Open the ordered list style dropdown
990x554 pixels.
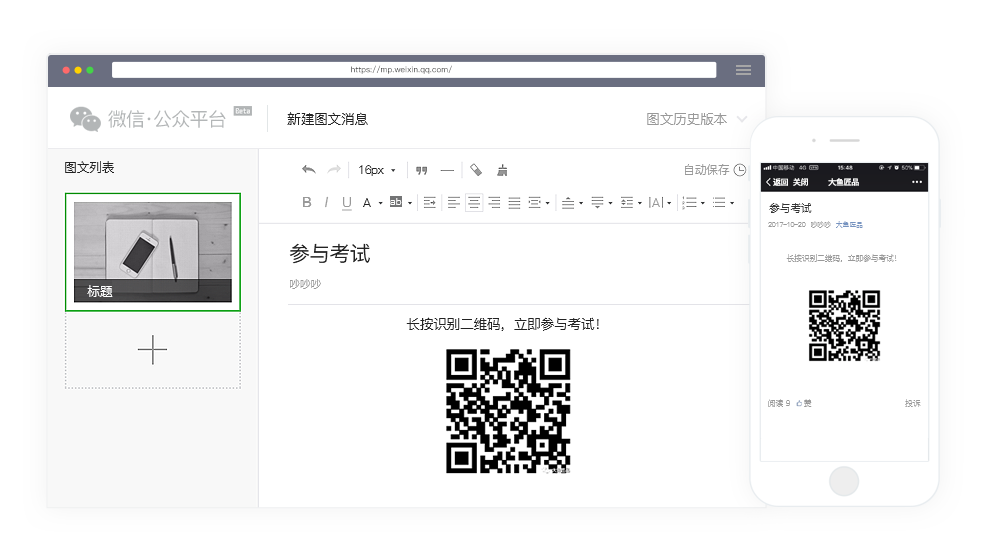(703, 203)
